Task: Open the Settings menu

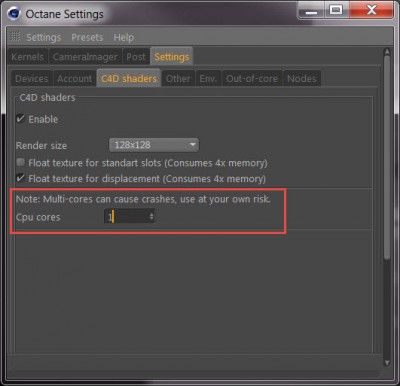Action: coord(44,37)
